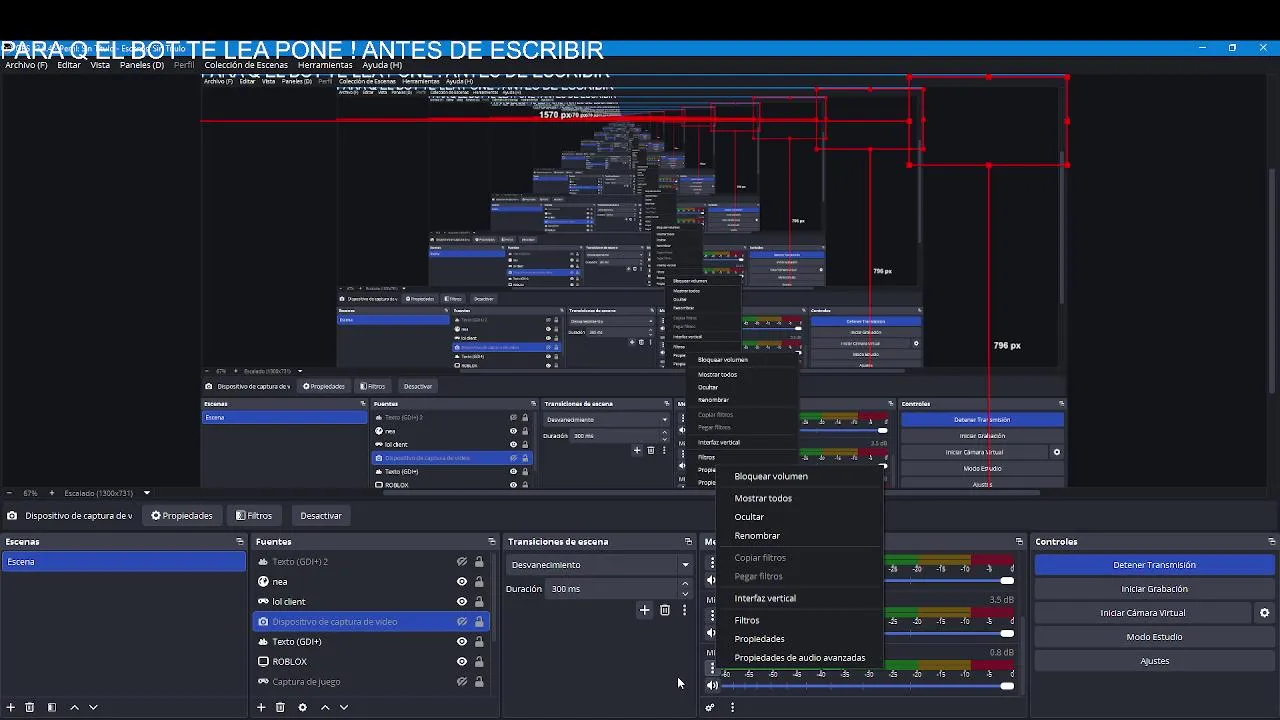This screenshot has width=1280, height=720.
Task: Open Editar menu
Action: pos(69,65)
